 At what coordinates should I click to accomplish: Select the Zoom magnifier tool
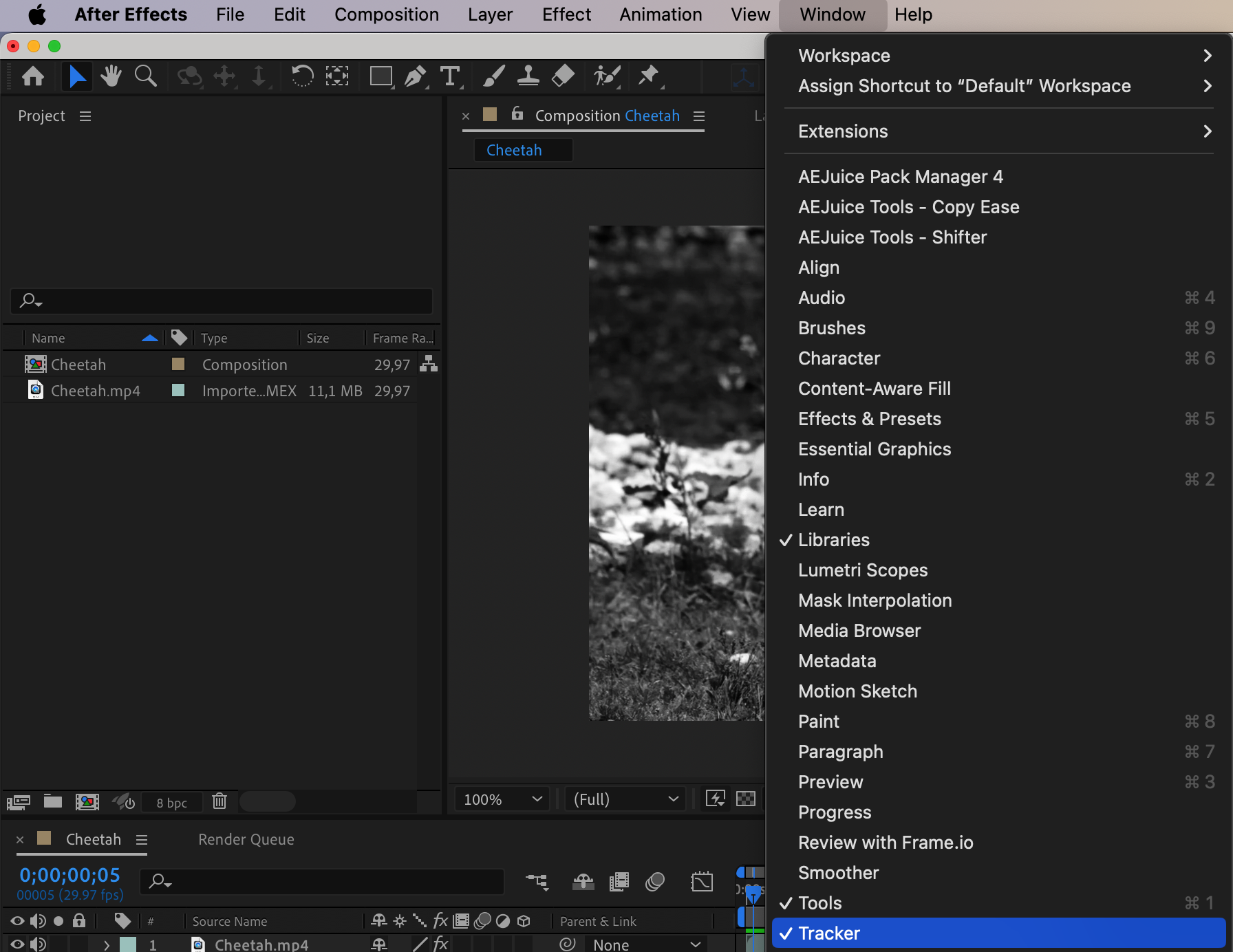point(145,76)
